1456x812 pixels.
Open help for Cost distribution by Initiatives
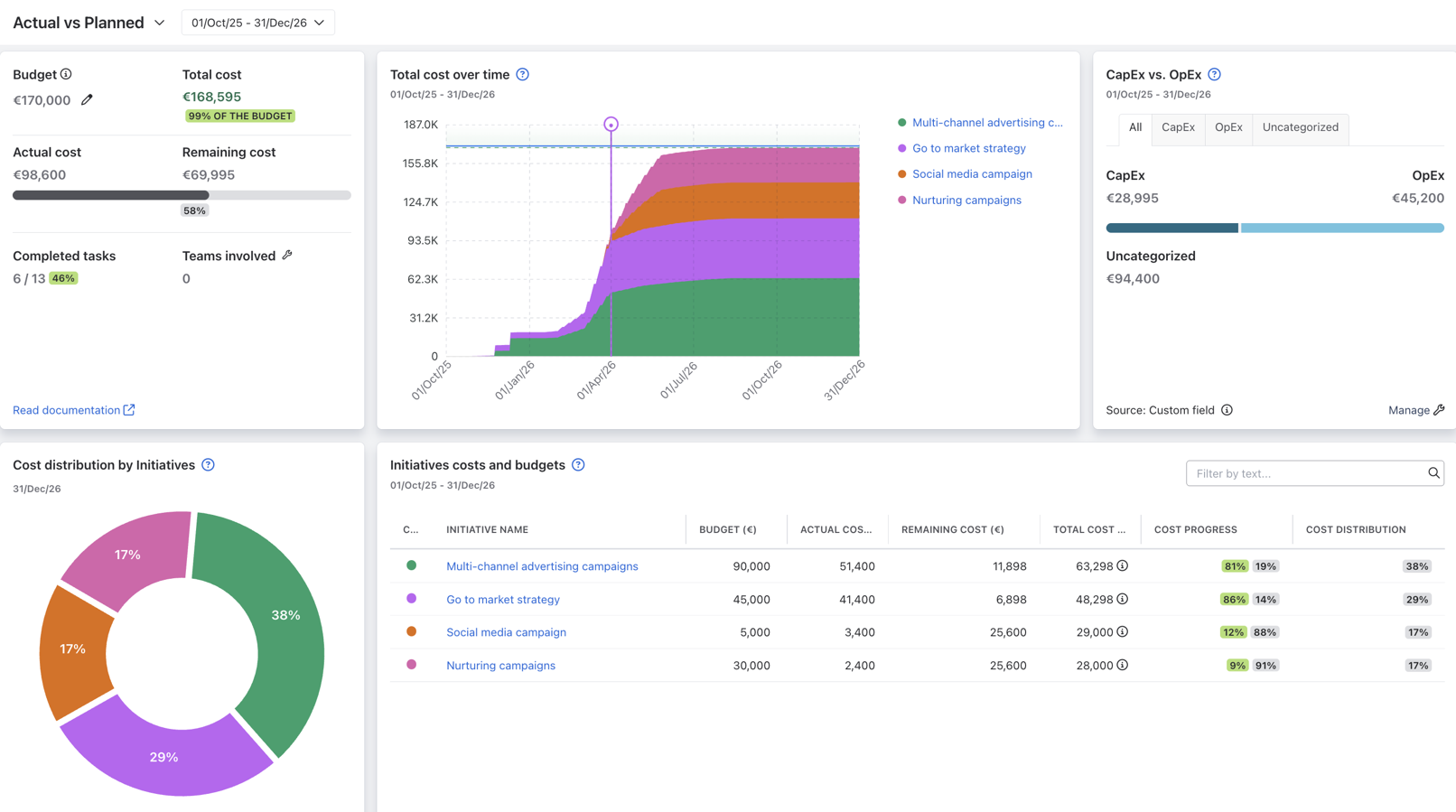tap(209, 465)
